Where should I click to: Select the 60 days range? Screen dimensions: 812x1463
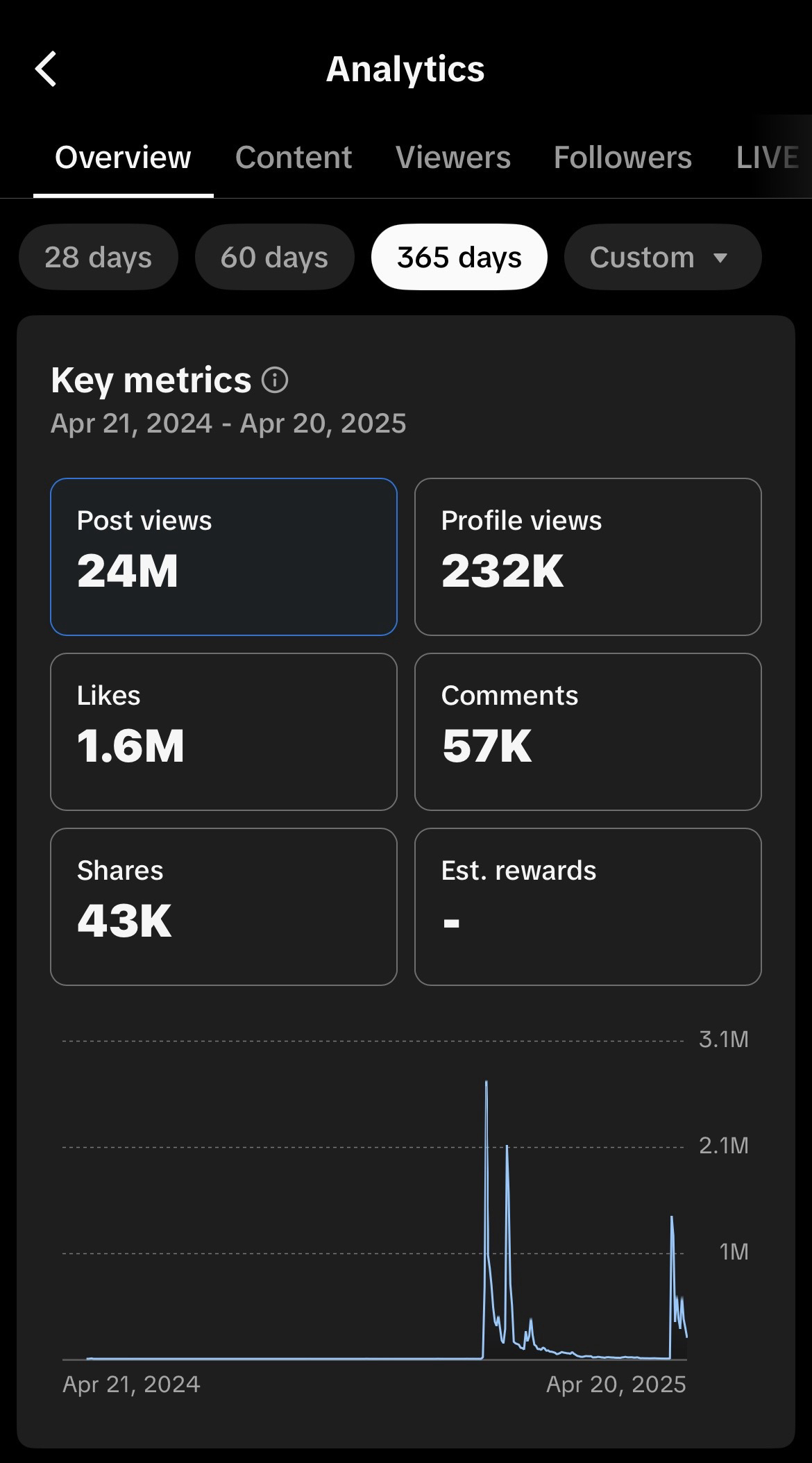(x=274, y=258)
